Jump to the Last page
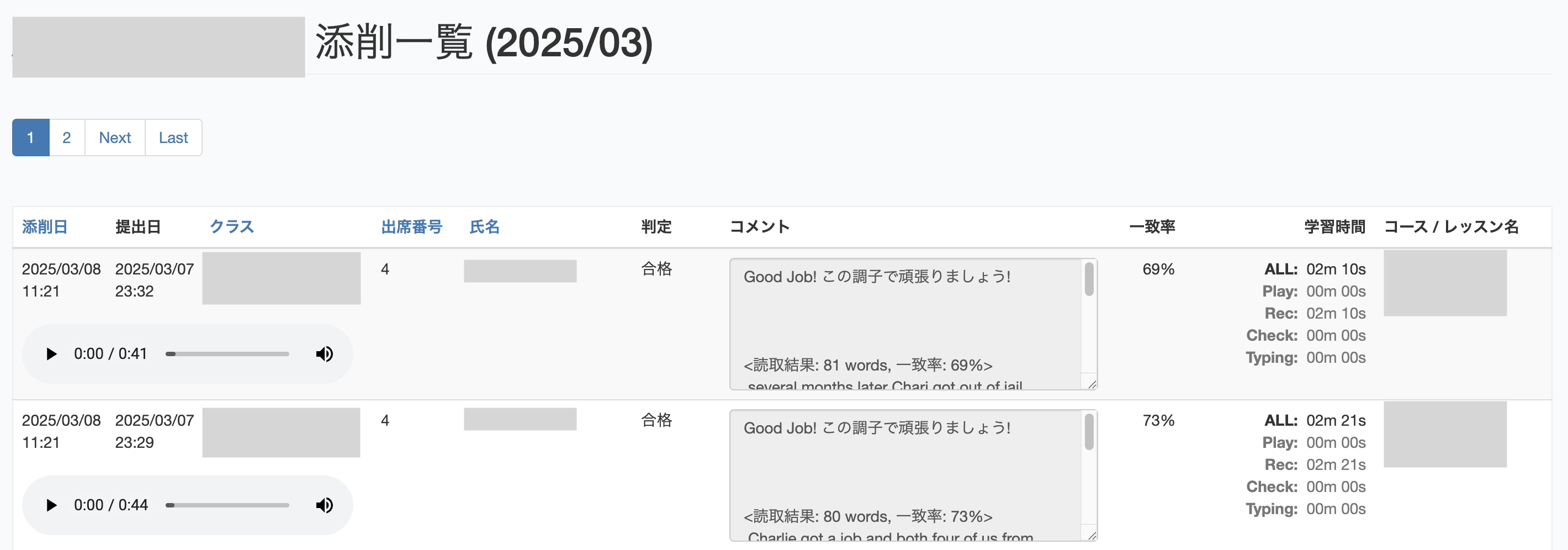Viewport: 1568px width, 550px height. pos(173,137)
